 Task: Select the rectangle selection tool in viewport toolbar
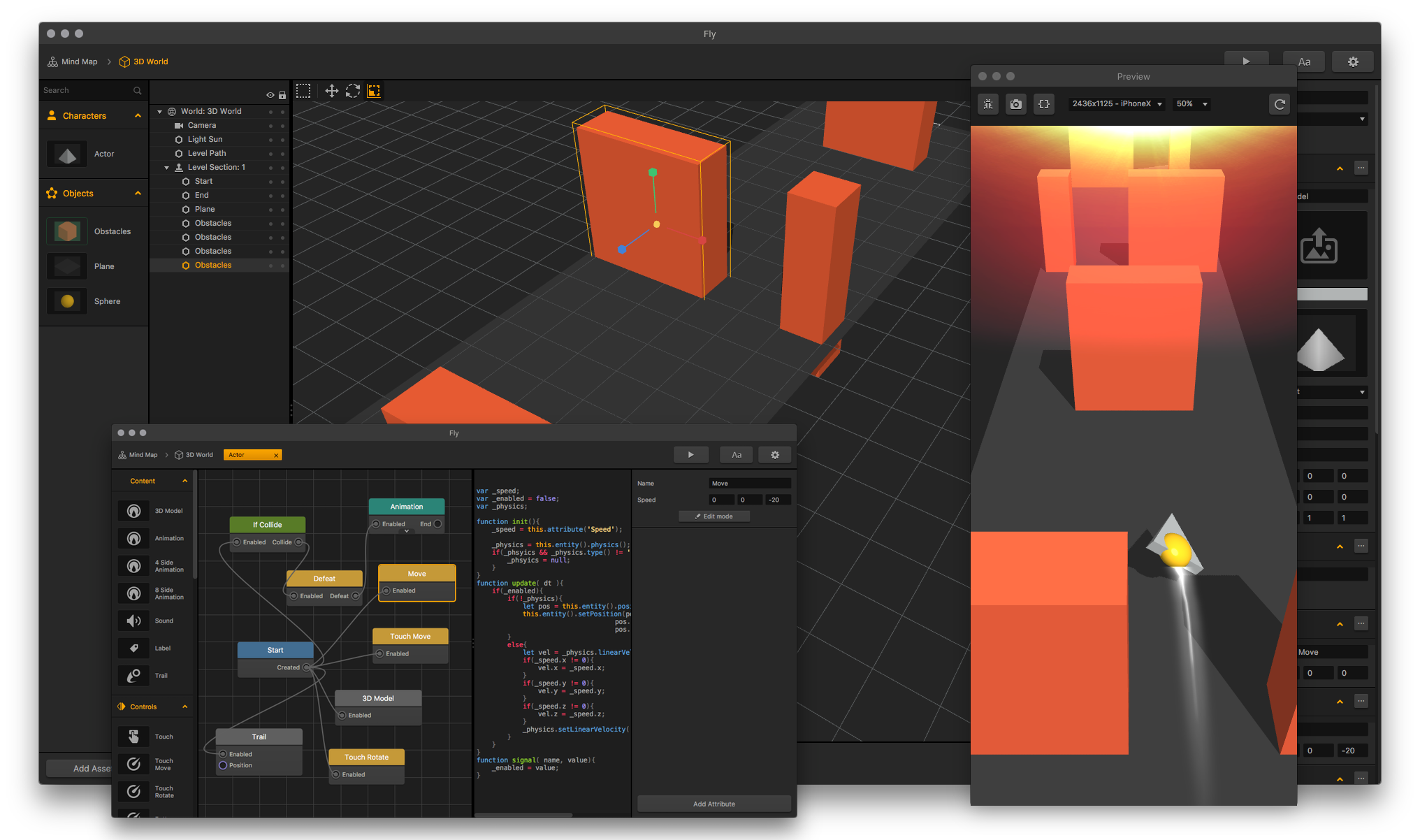pyautogui.click(x=303, y=91)
